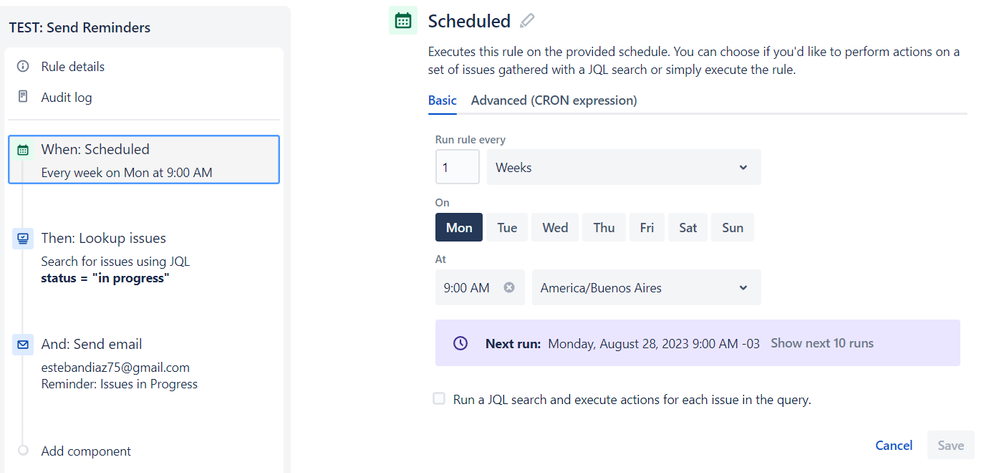The image size is (999, 473).
Task: Click the 9:00 AM time field
Action: (x=480, y=287)
